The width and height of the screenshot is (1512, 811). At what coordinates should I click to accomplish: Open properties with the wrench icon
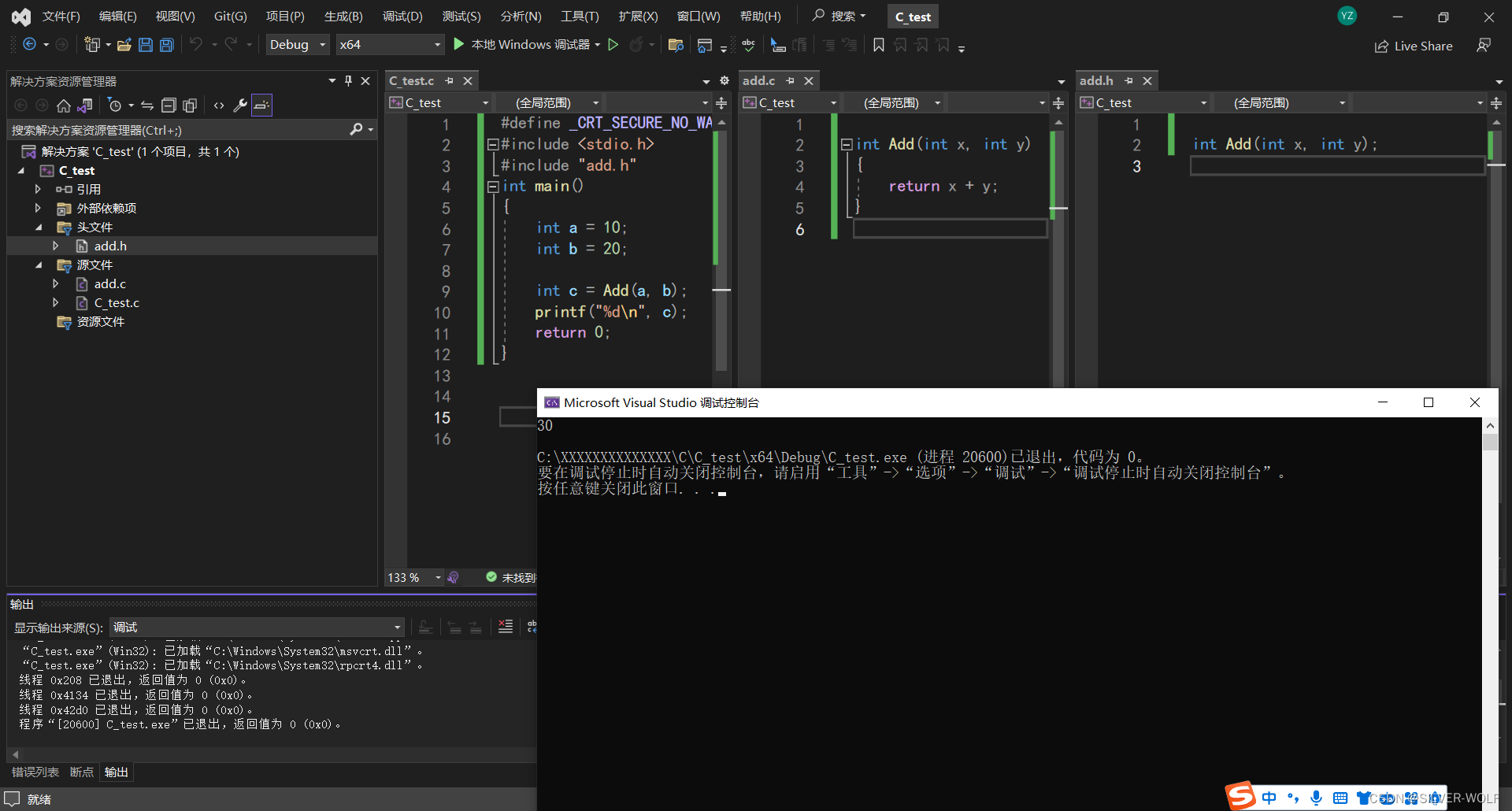[241, 106]
